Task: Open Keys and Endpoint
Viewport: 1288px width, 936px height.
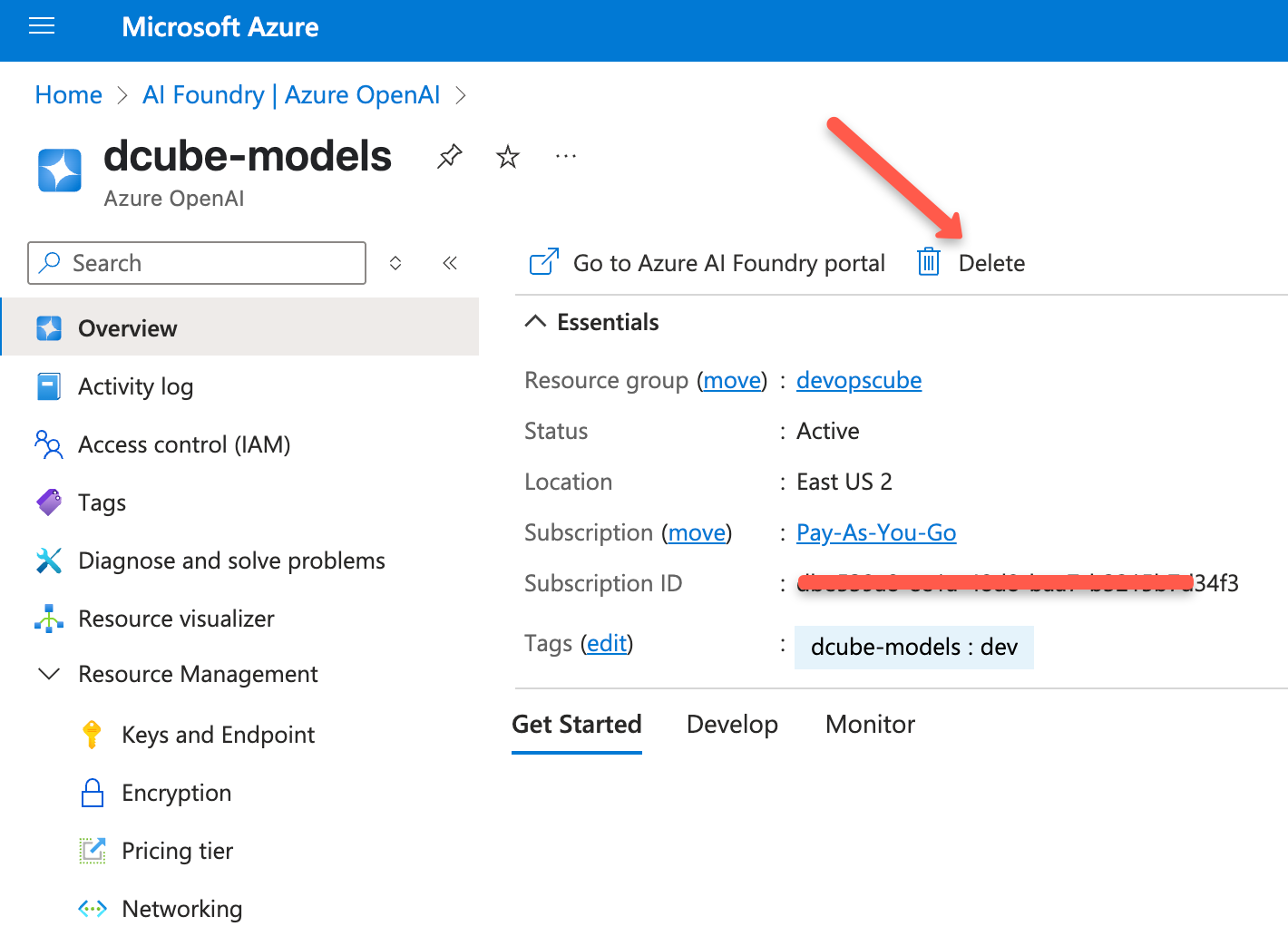Action: [x=218, y=735]
